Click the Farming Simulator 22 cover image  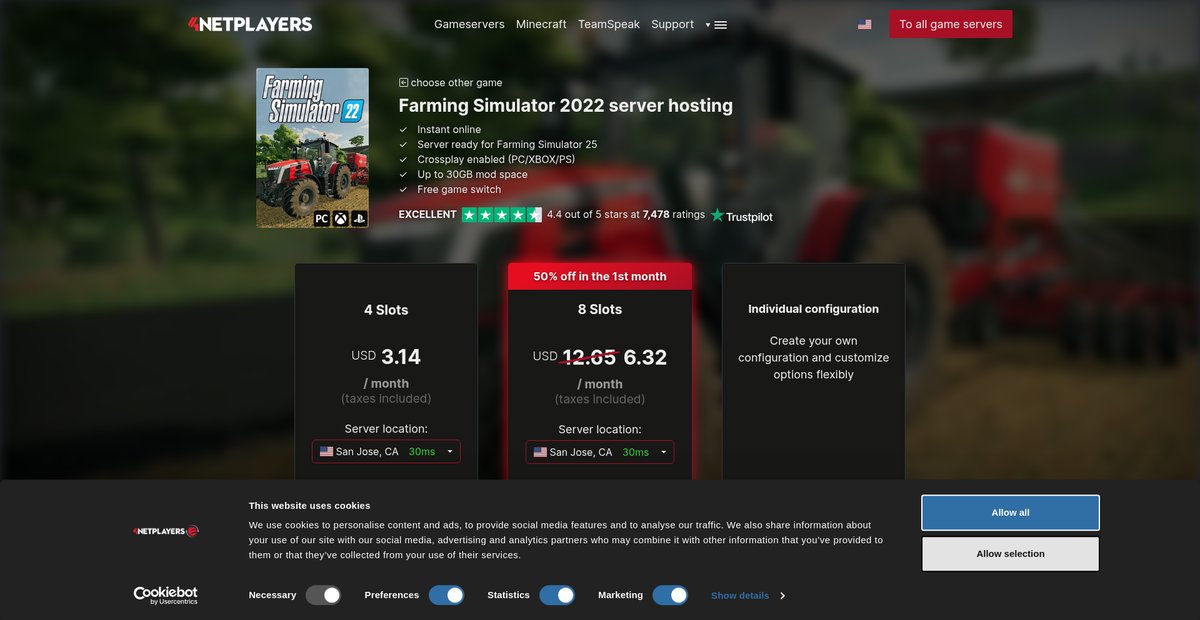pyautogui.click(x=312, y=148)
